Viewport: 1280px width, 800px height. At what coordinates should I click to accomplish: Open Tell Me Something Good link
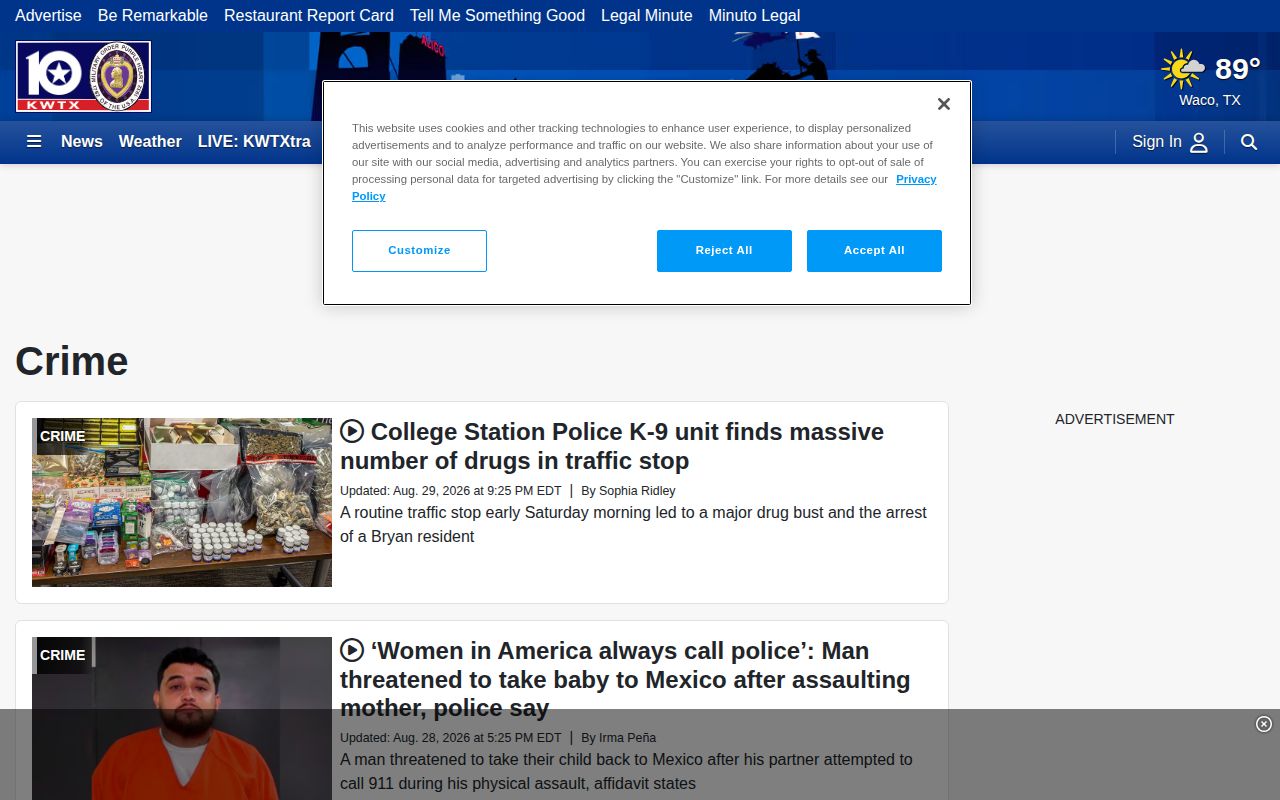click(497, 15)
